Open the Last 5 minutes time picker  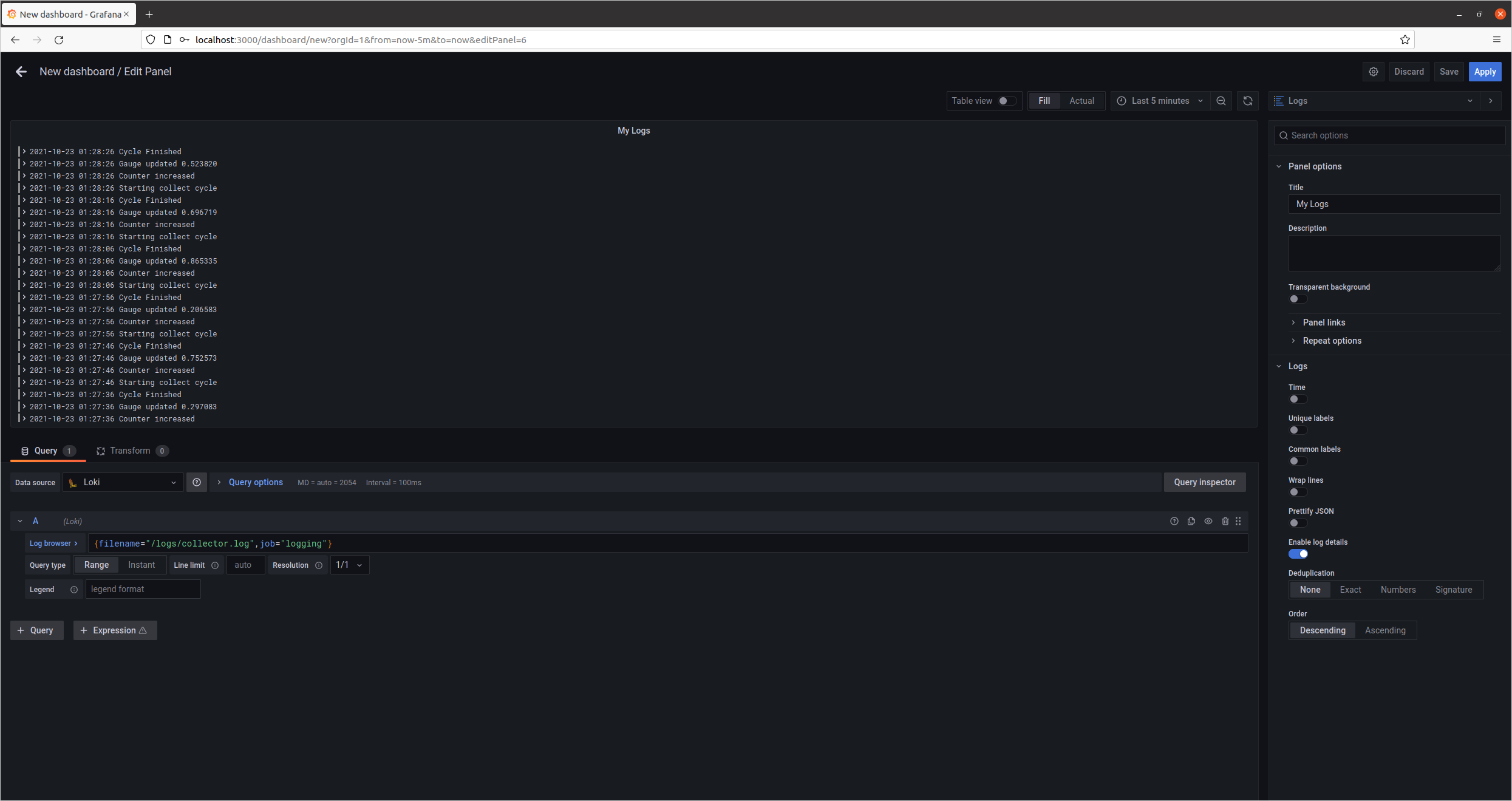coord(1160,101)
